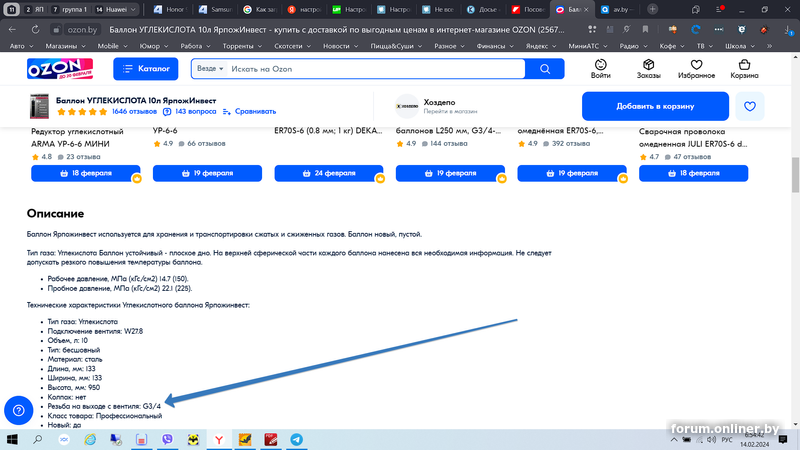
Task: Open Yandex Browser on the taskbar
Action: [x=219, y=439]
